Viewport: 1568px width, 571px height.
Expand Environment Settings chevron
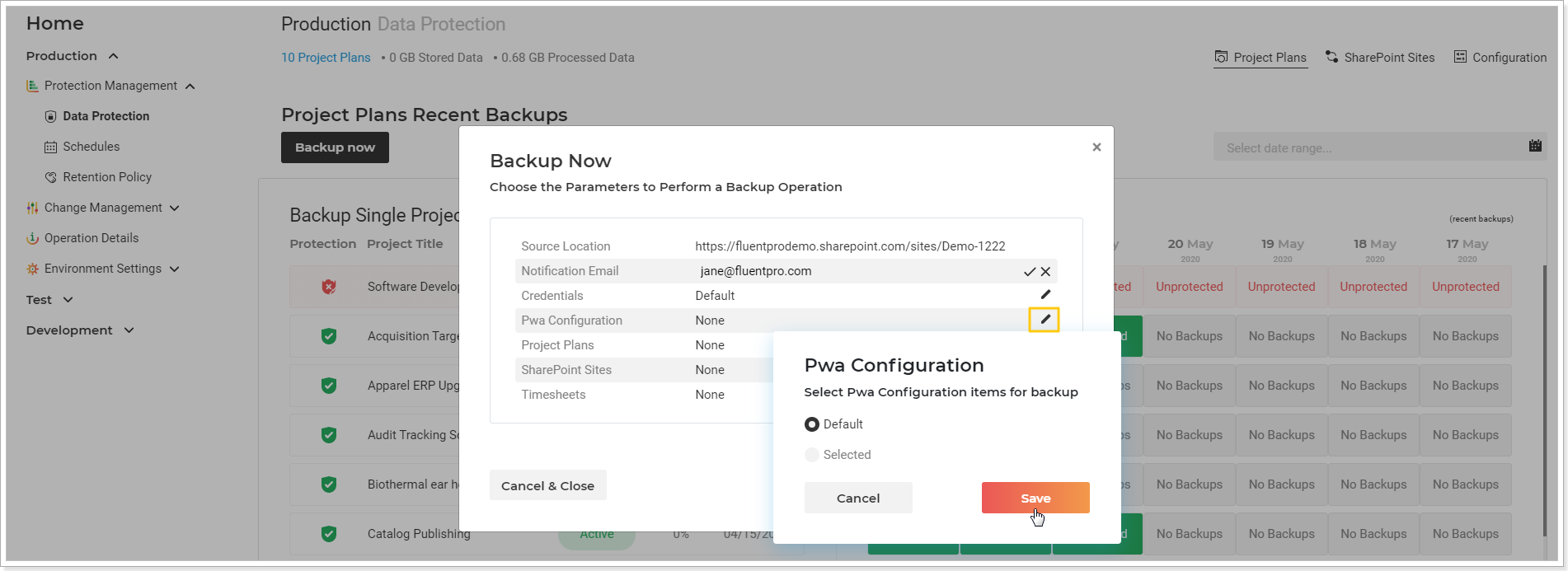[175, 269]
